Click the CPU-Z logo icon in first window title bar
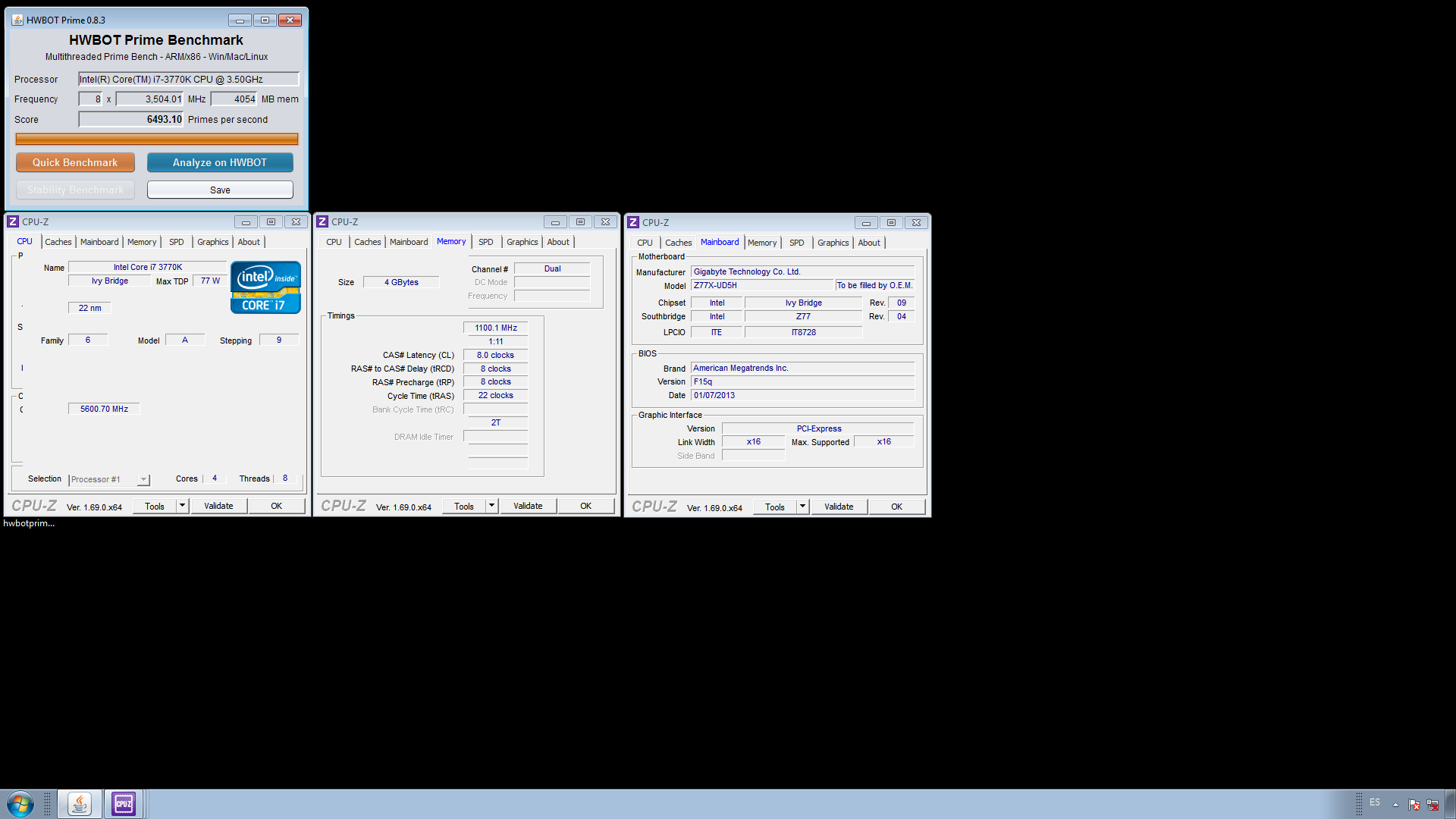Viewport: 1456px width, 819px height. click(13, 221)
